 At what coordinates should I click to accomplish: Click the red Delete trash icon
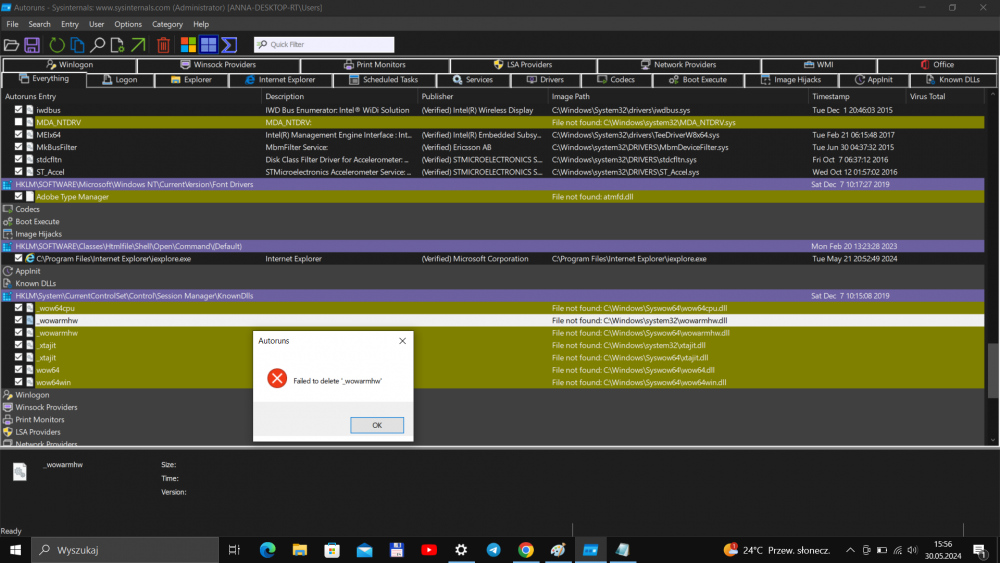pyautogui.click(x=163, y=45)
